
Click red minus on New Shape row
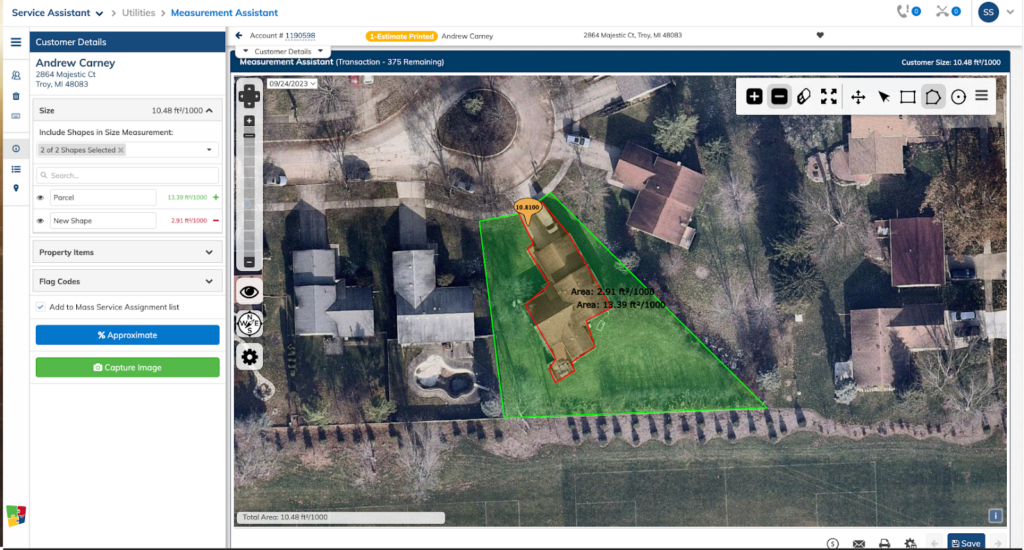click(216, 221)
